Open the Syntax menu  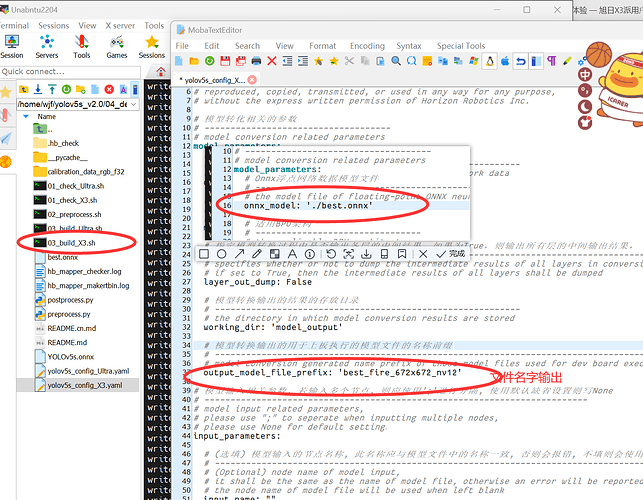(x=408, y=45)
